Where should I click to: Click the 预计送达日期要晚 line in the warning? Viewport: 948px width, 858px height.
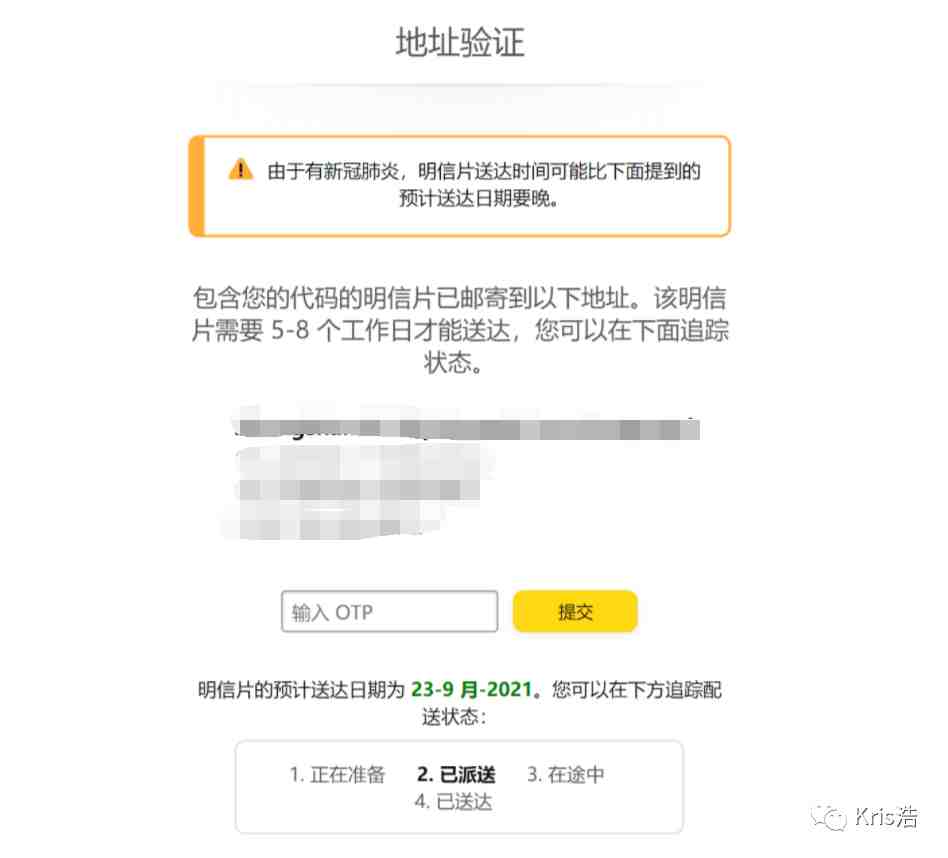478,198
